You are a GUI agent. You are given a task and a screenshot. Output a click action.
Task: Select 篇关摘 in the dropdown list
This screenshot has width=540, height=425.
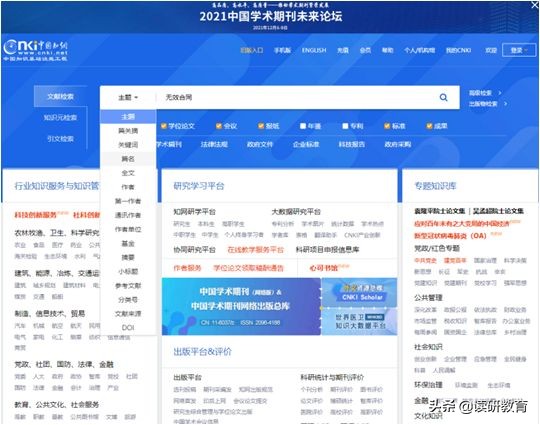(128, 131)
